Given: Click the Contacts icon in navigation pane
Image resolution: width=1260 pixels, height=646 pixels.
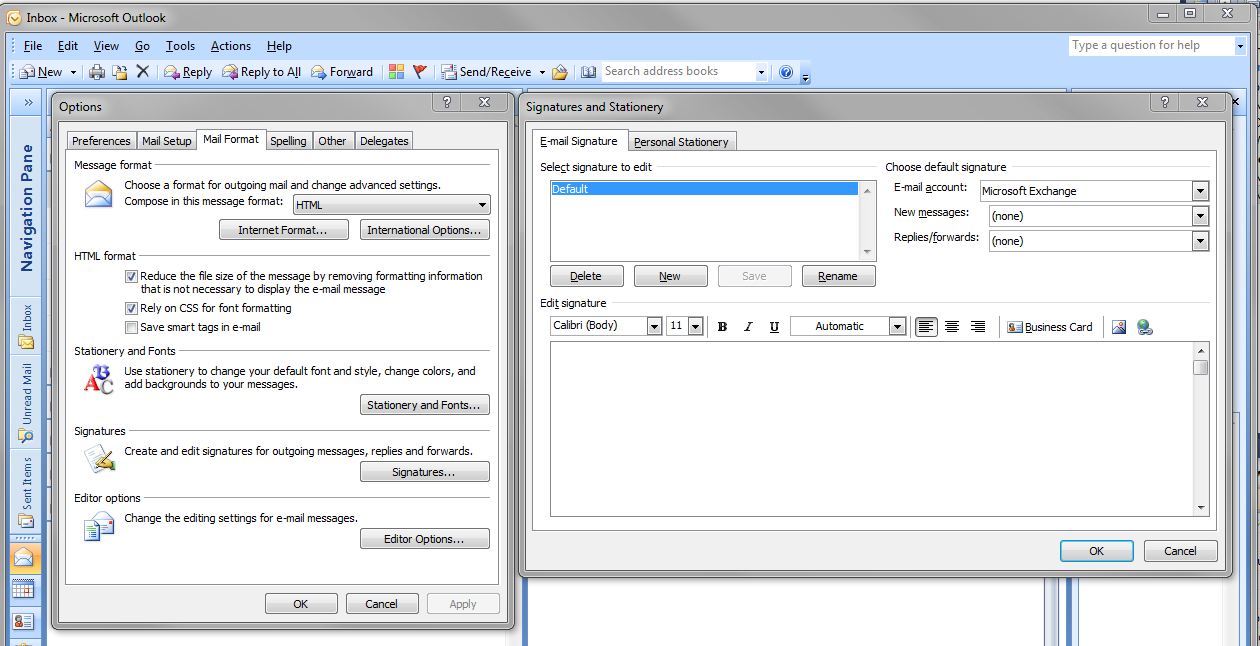Looking at the screenshot, I should pyautogui.click(x=24, y=622).
